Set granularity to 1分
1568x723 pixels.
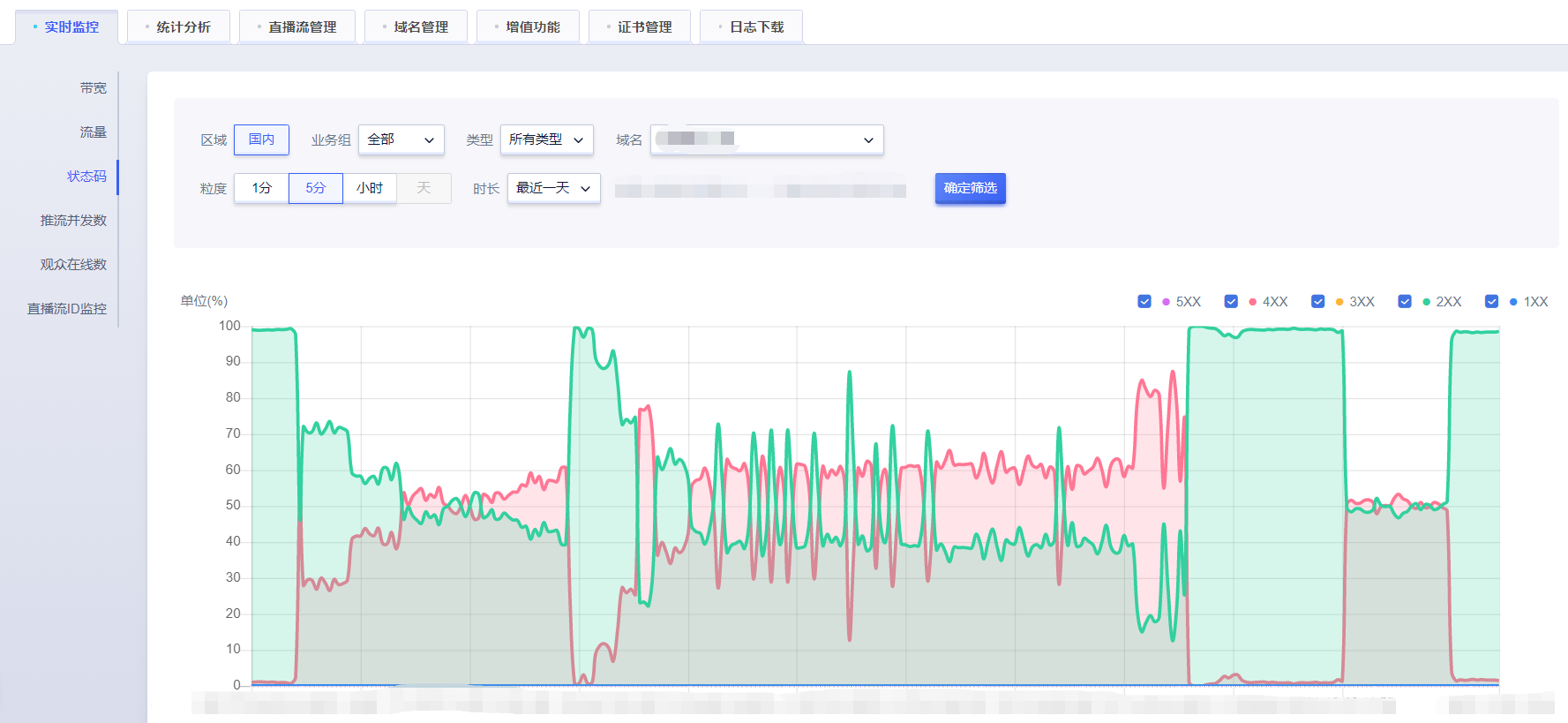click(261, 188)
